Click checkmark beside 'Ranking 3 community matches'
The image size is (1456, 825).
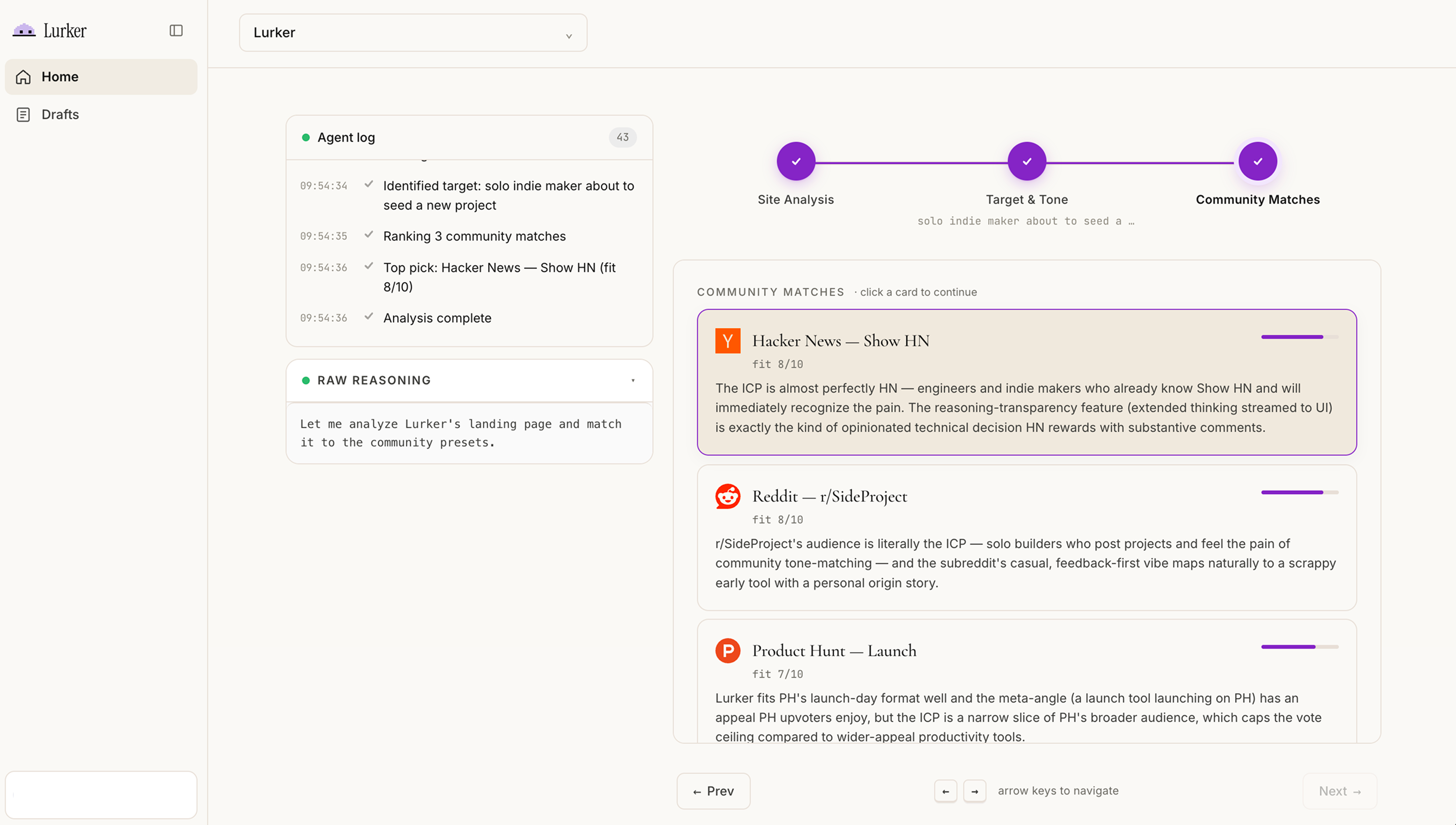[369, 235]
